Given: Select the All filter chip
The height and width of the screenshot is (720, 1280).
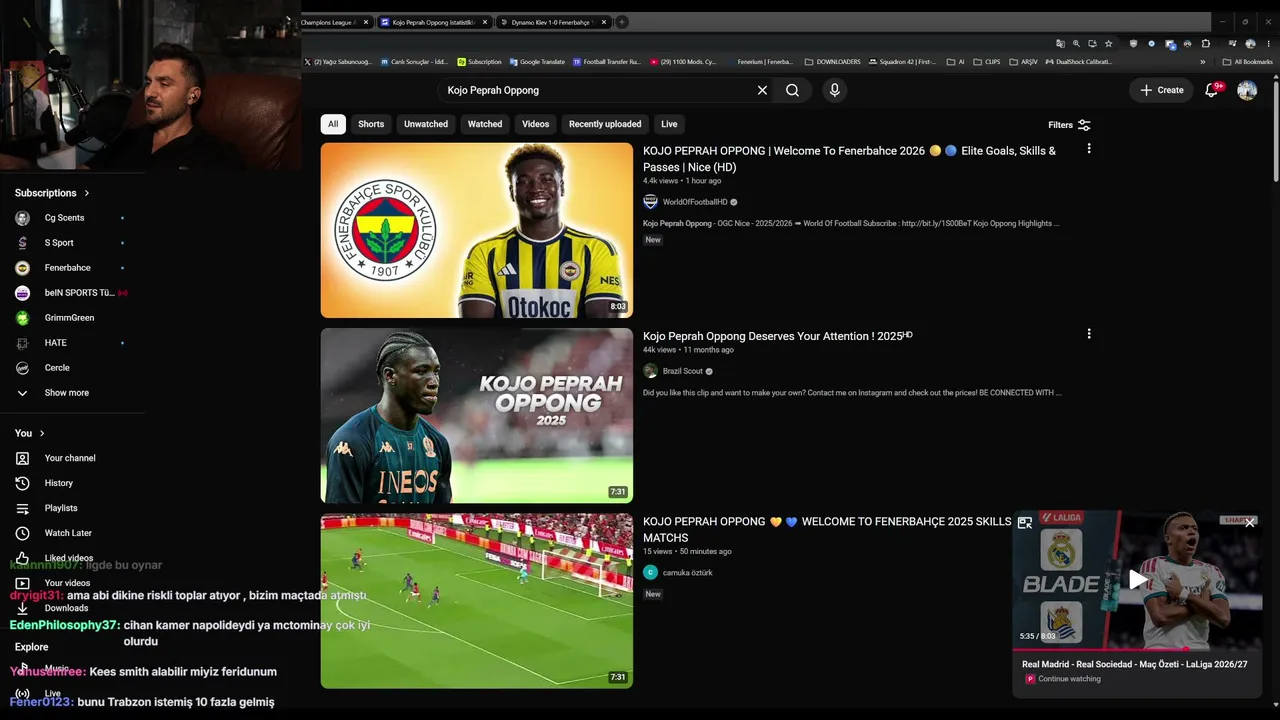Looking at the screenshot, I should 333,124.
